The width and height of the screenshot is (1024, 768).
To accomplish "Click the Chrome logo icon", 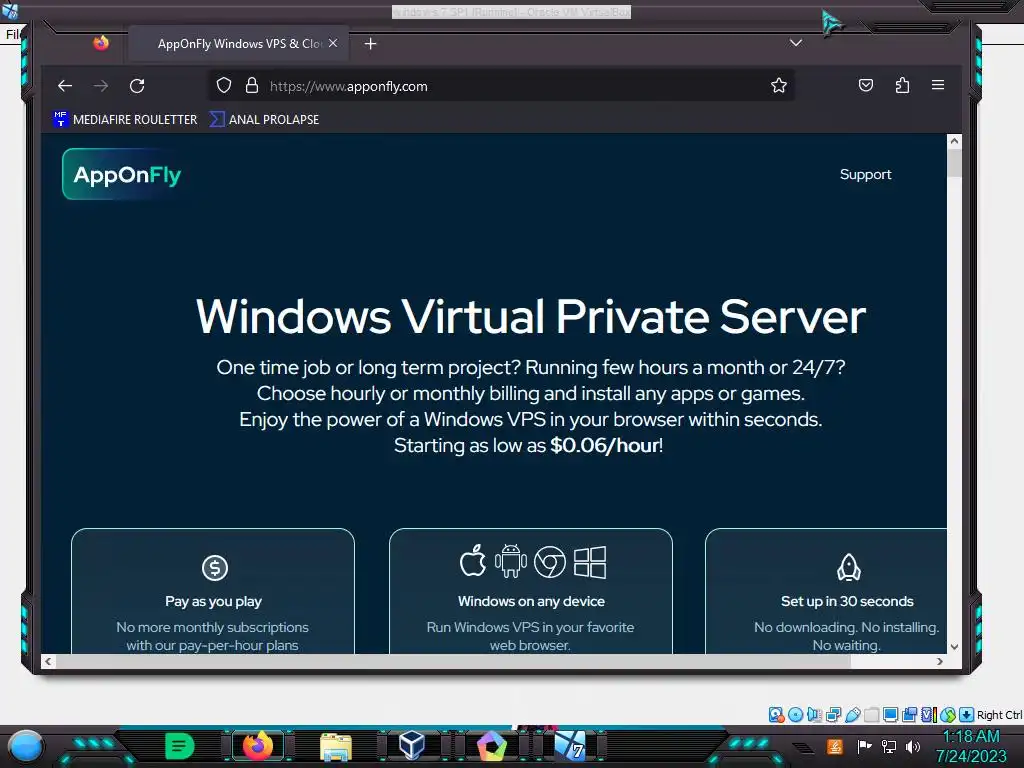I will pos(550,562).
